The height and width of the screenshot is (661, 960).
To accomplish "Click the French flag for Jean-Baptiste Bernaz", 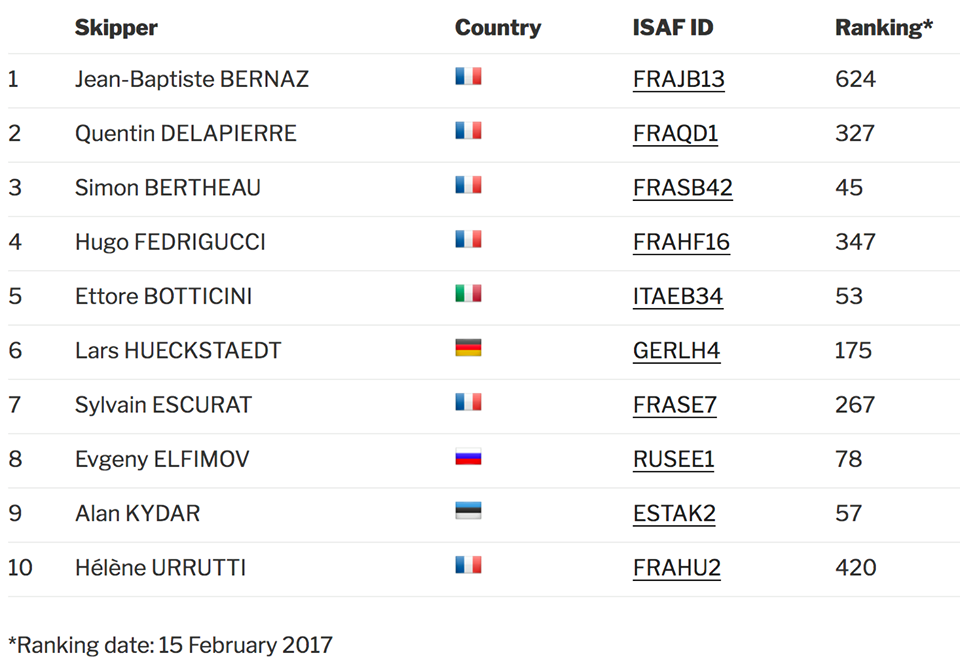I will [x=468, y=77].
